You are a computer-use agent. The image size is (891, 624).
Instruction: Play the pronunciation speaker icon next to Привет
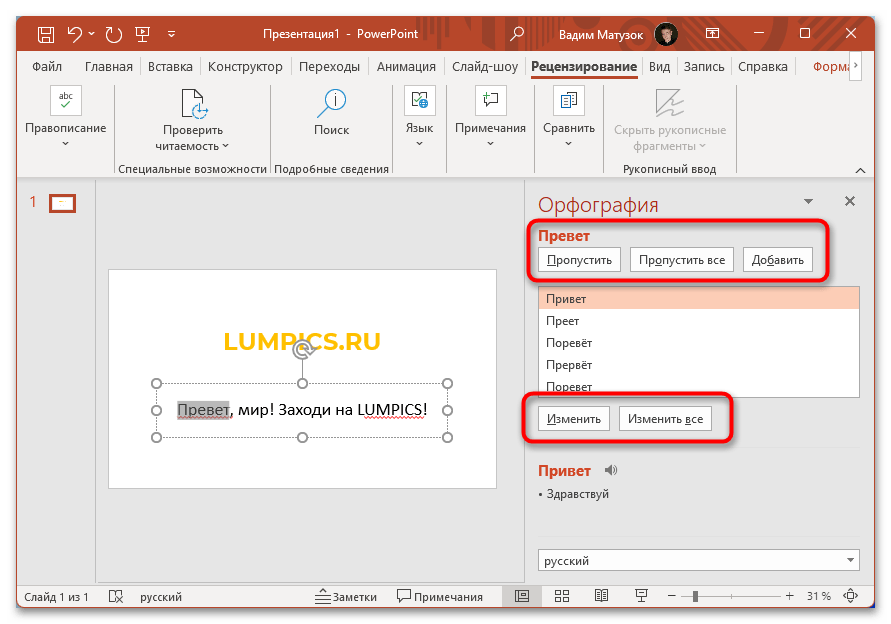(x=611, y=470)
